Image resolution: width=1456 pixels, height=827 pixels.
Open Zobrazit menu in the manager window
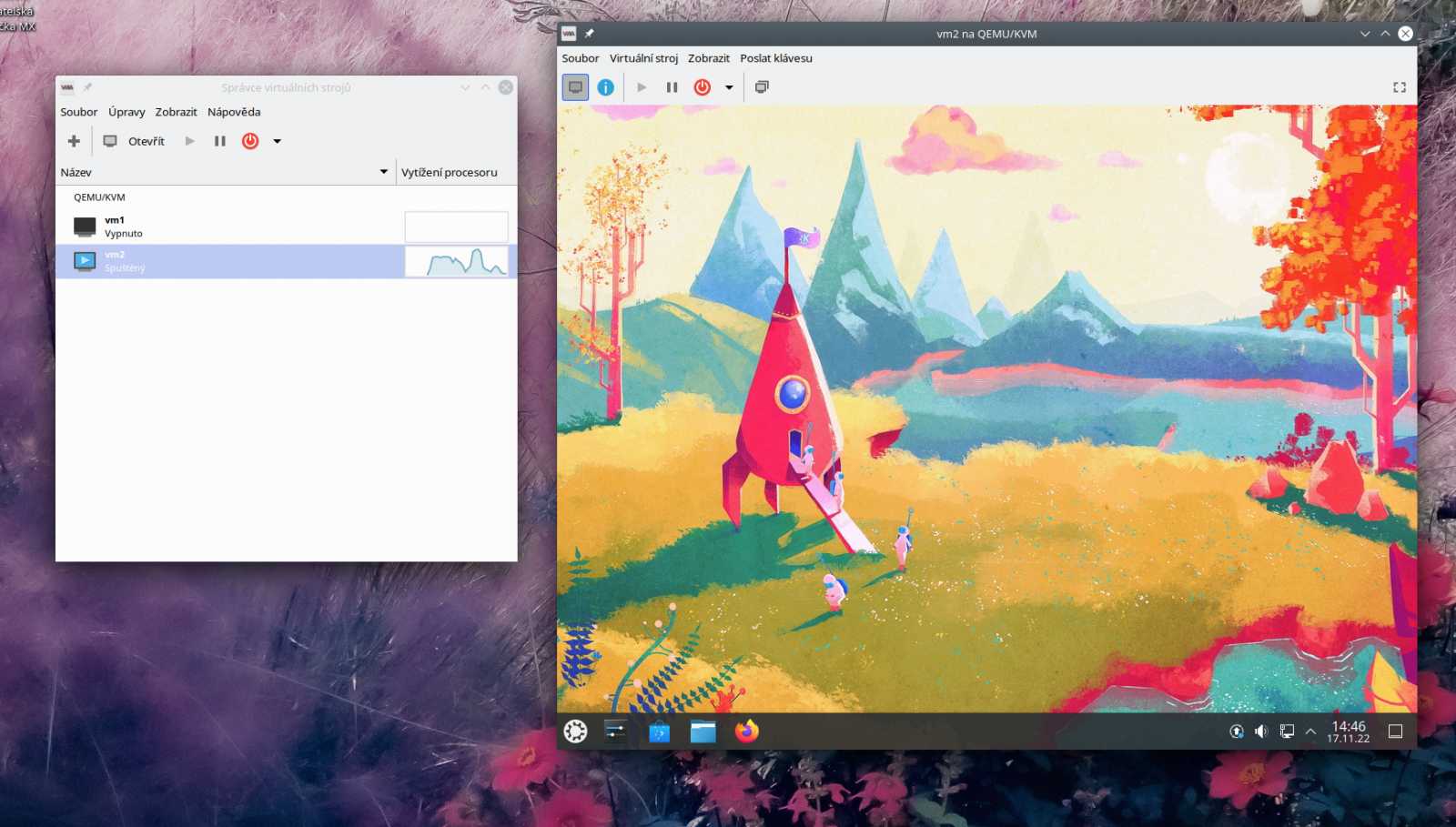pos(176,112)
